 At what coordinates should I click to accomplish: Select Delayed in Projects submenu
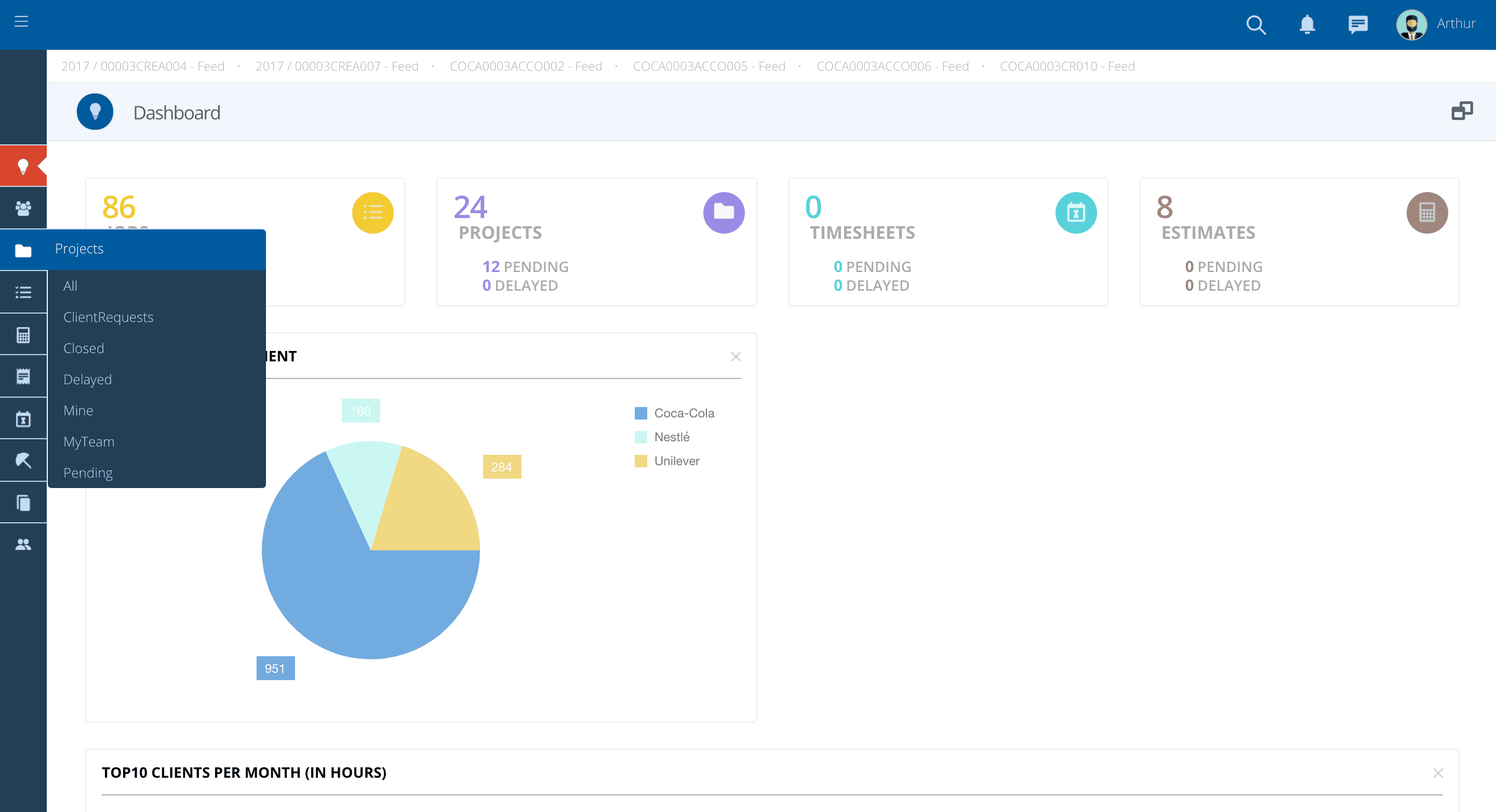87,380
